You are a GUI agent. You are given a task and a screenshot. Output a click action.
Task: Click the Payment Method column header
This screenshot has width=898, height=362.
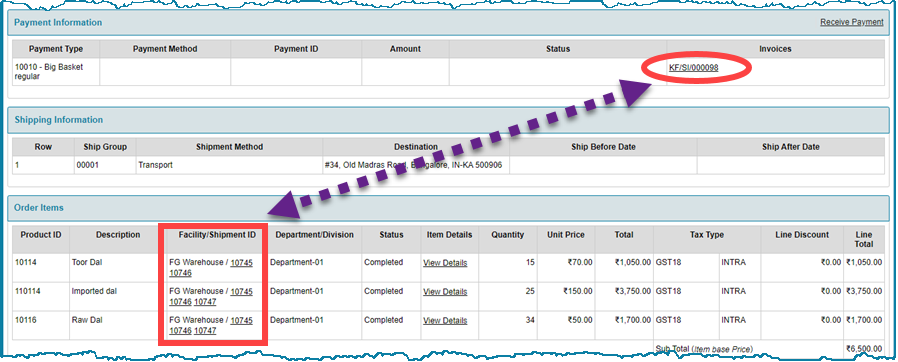coord(165,49)
